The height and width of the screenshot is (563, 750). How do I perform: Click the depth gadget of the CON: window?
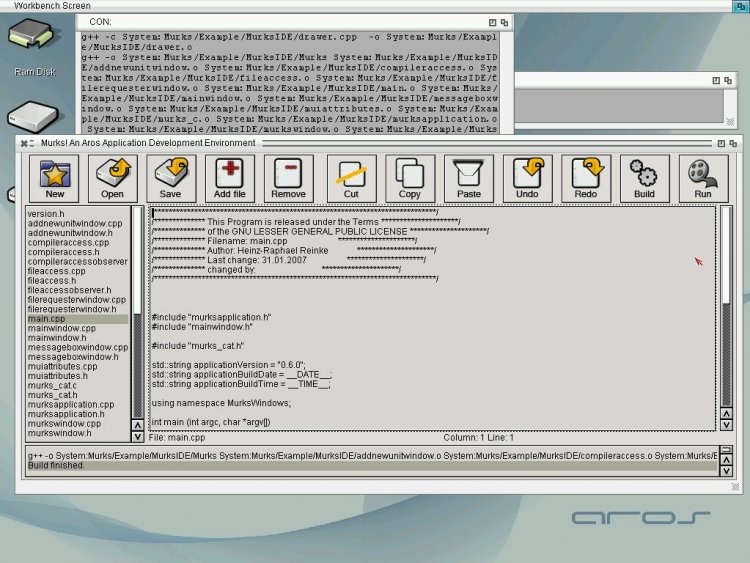[504, 22]
